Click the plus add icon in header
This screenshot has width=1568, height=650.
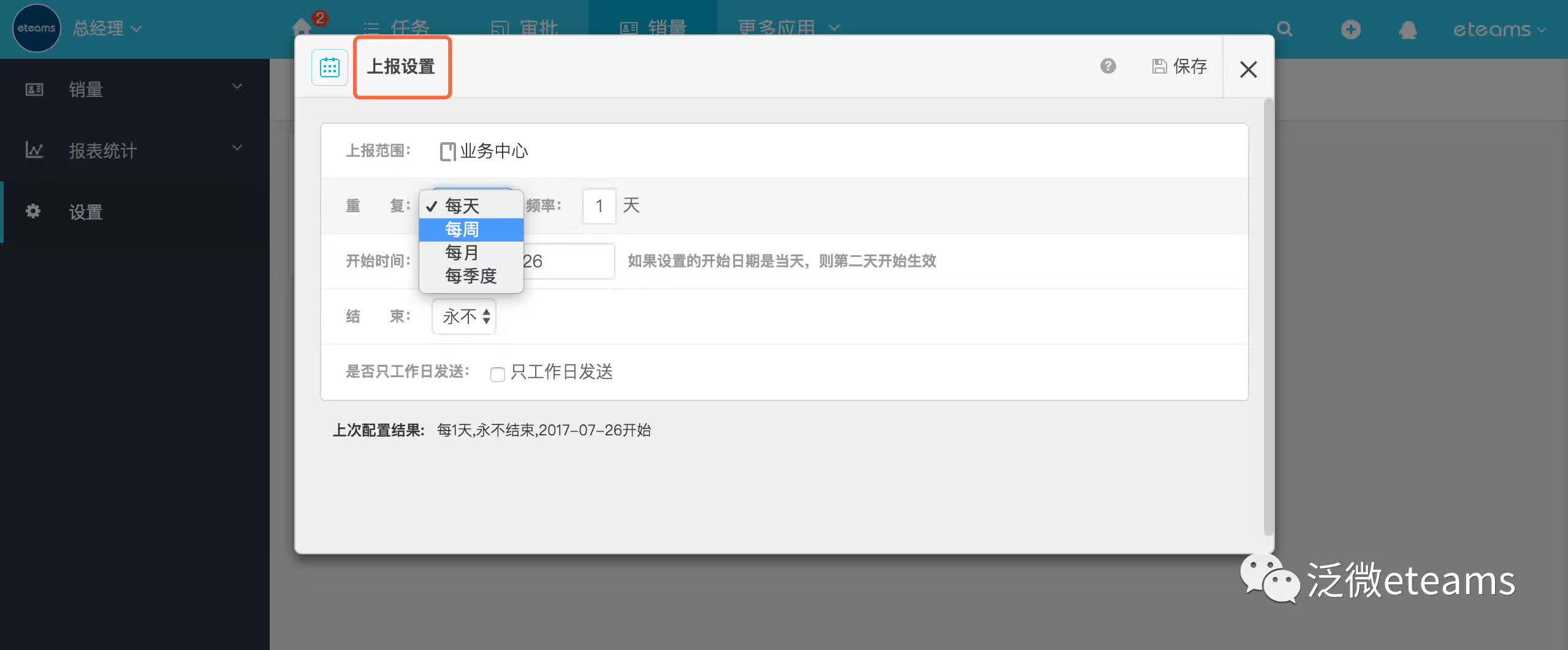(x=1350, y=29)
